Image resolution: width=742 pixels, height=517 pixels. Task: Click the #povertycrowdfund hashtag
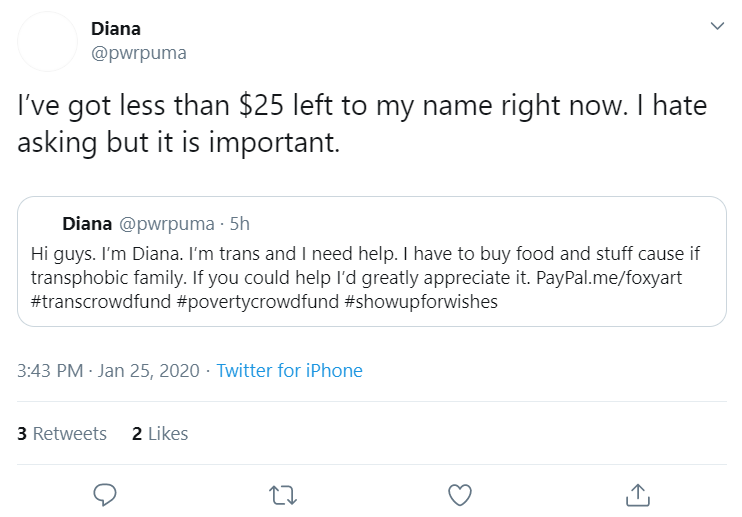coord(258,301)
